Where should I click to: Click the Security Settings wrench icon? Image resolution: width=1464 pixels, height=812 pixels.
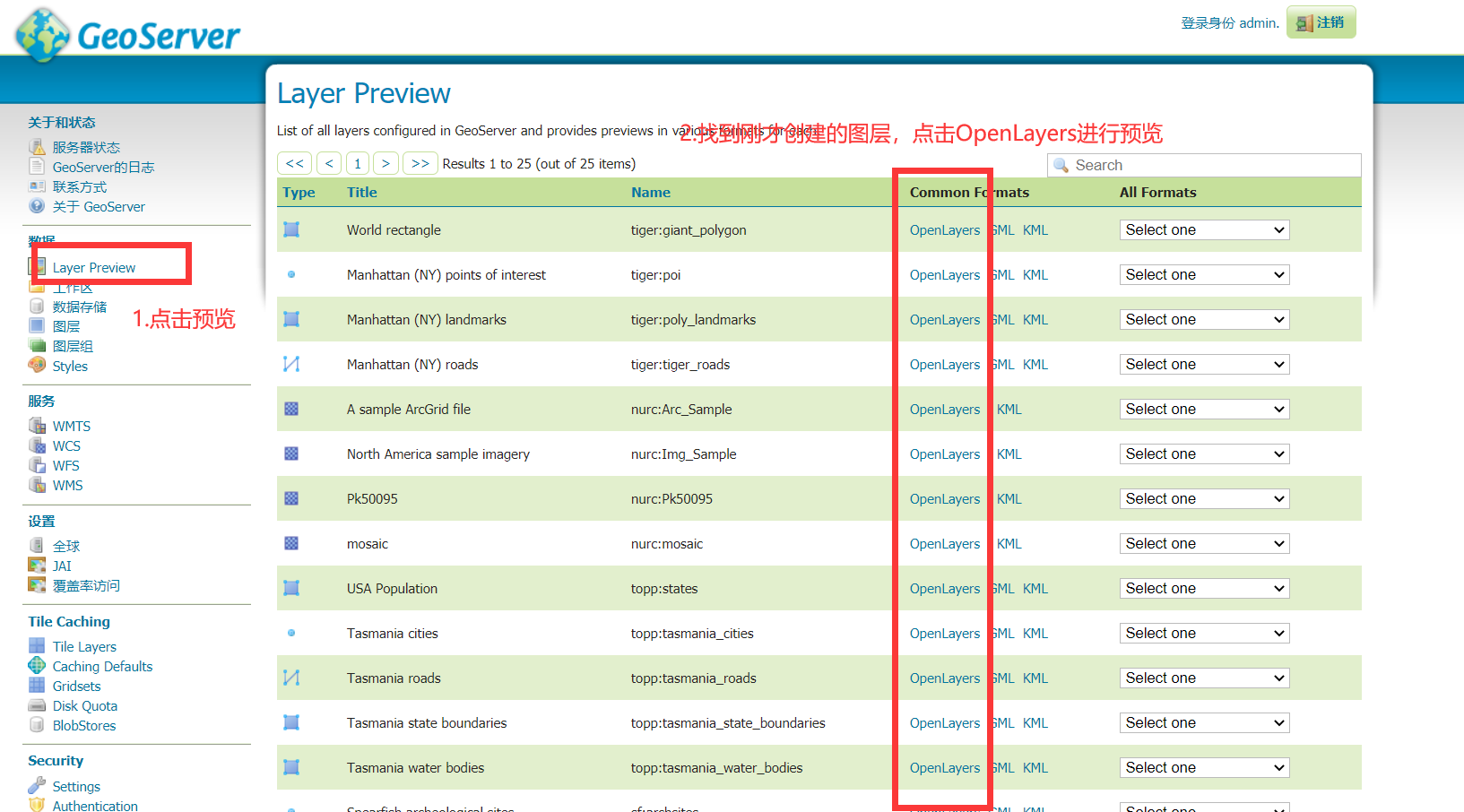point(37,786)
